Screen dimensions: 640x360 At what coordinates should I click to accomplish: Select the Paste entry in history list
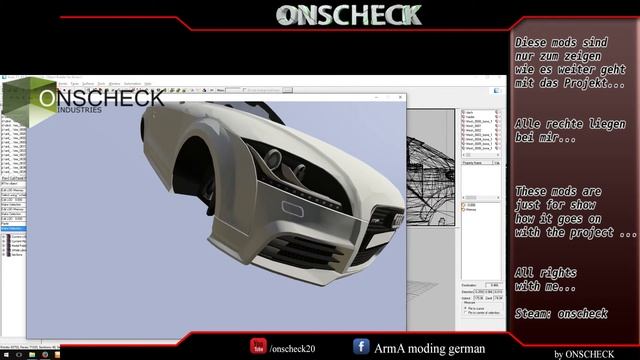(x=13, y=224)
